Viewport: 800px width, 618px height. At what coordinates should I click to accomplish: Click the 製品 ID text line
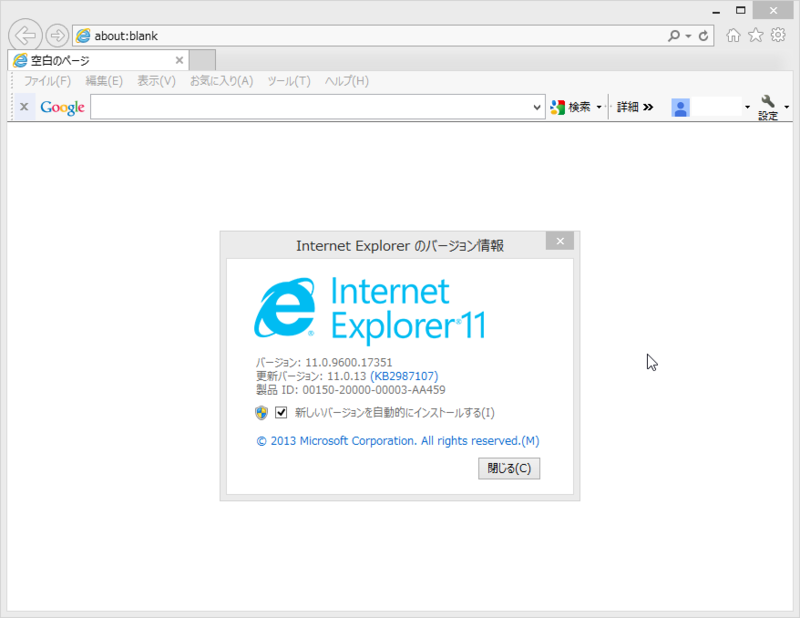[x=351, y=390]
